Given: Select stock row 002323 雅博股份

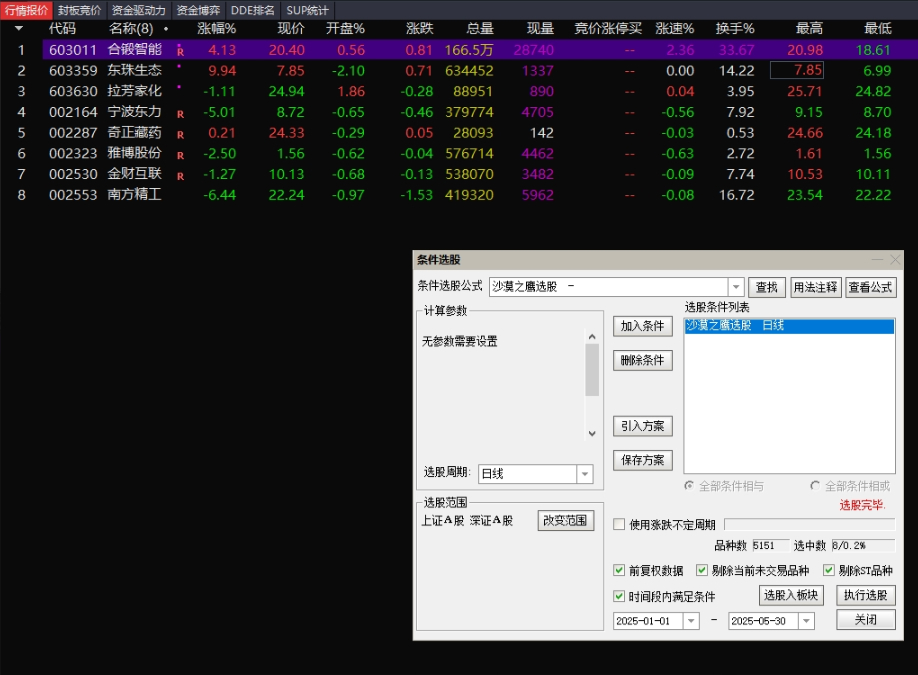Looking at the screenshot, I should (x=459, y=153).
